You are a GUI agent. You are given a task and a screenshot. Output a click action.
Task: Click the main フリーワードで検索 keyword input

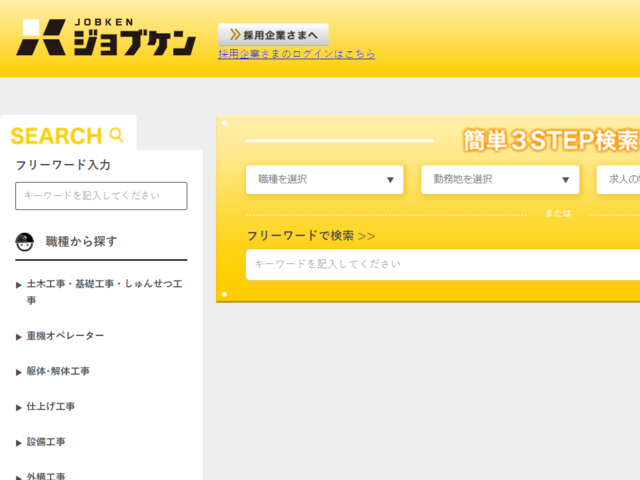(442, 264)
